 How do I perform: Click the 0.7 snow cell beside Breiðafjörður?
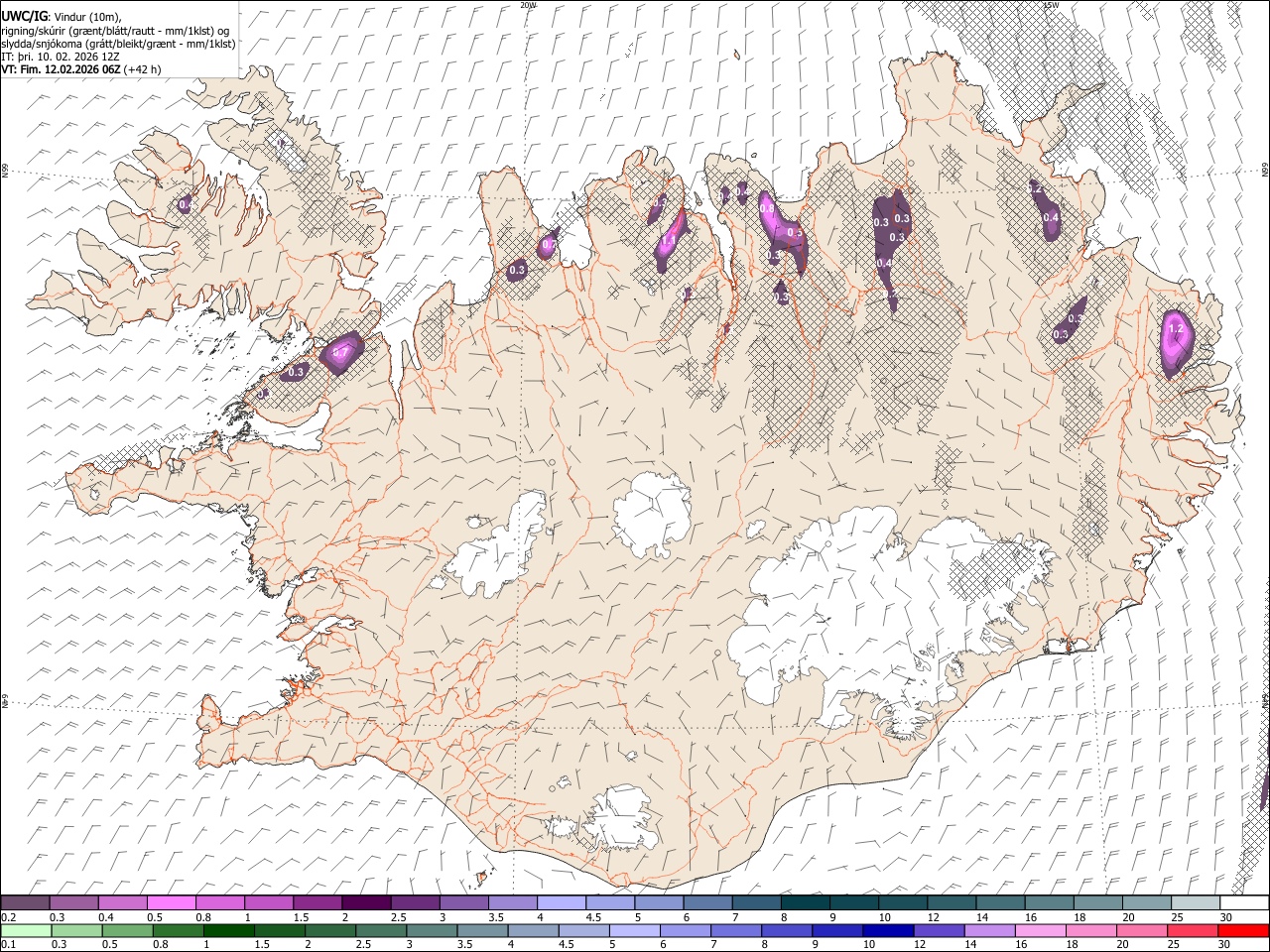tap(340, 352)
